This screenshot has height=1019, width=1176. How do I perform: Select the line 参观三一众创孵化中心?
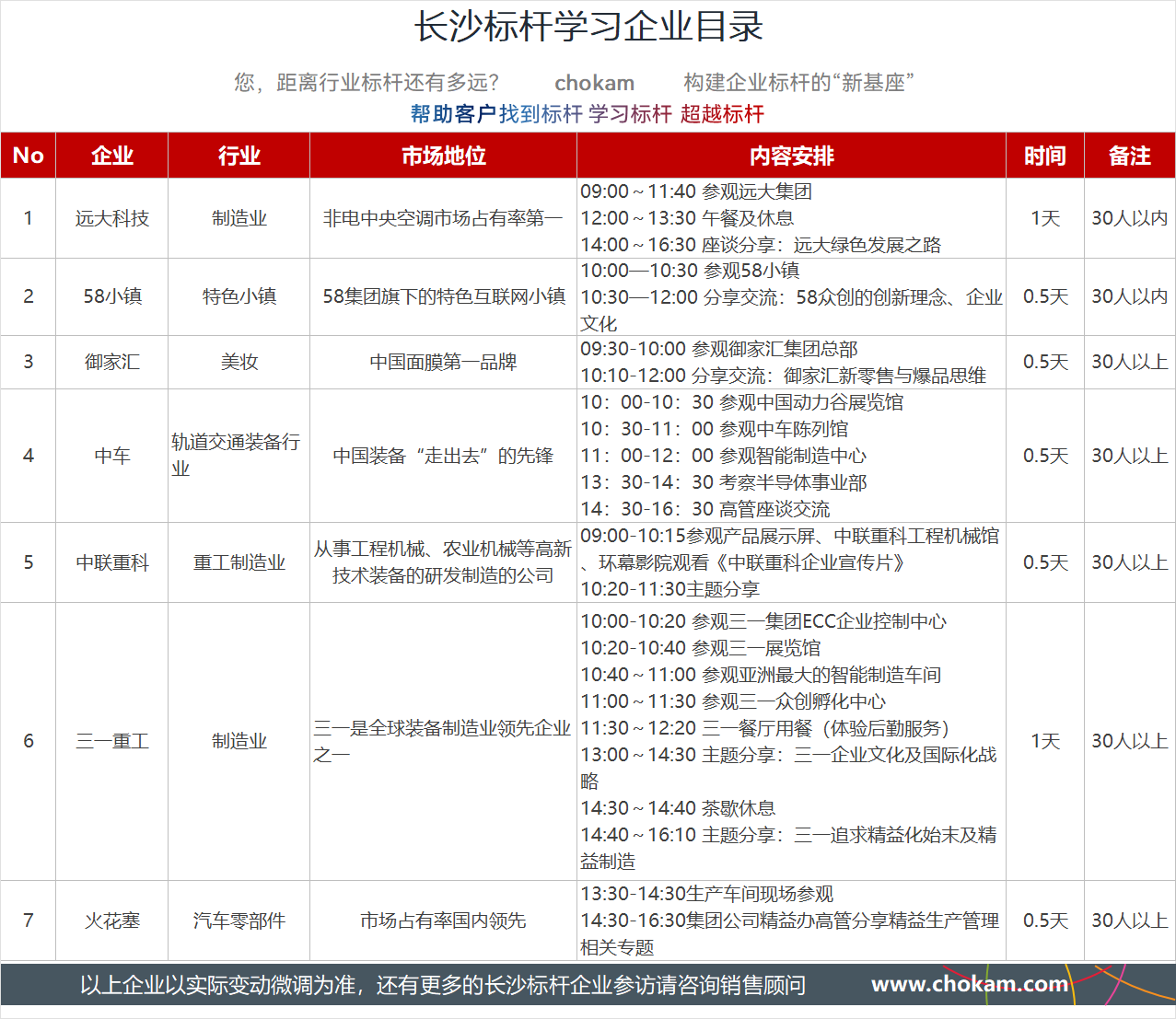point(733,701)
